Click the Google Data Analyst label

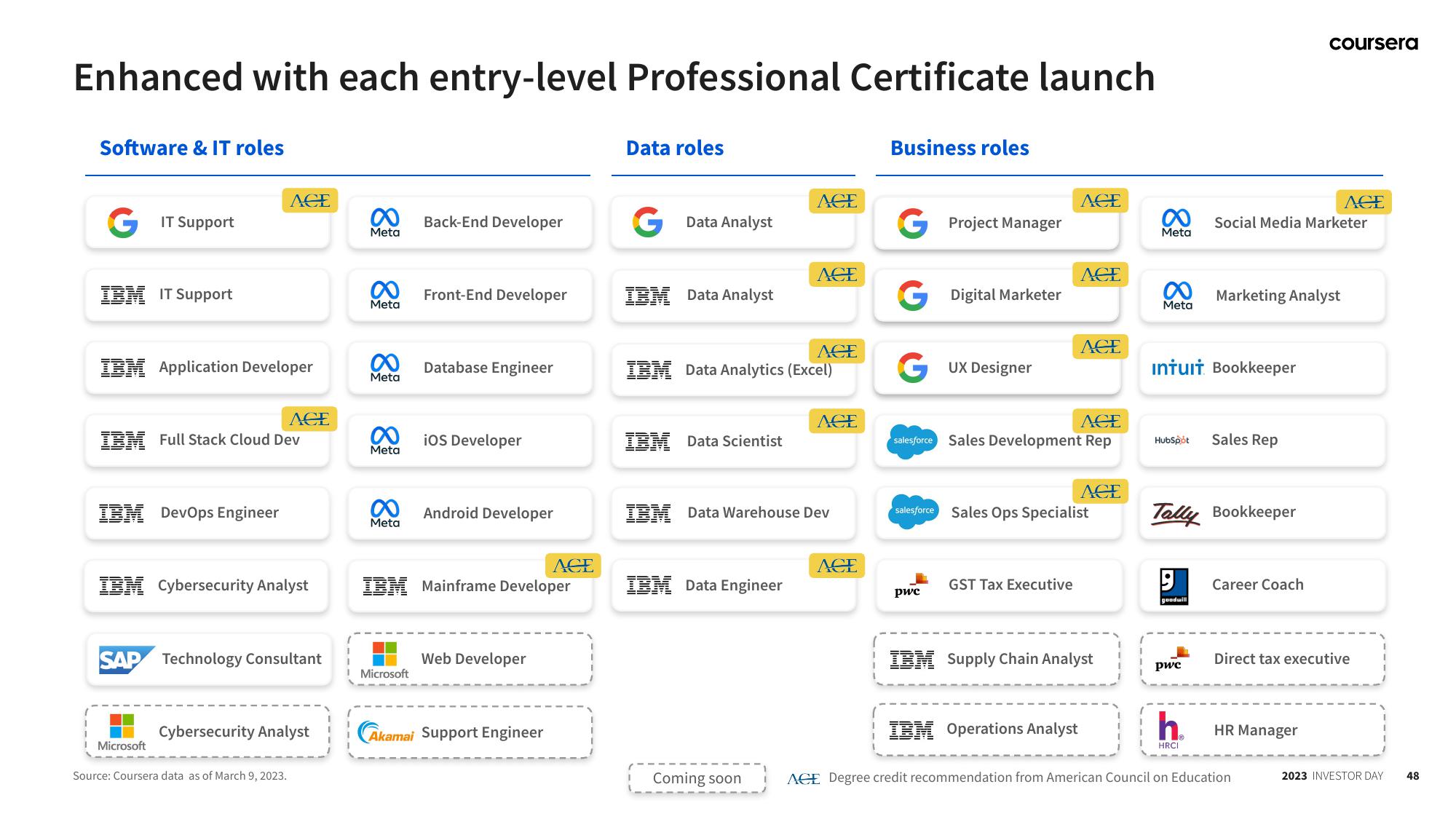pos(729,222)
